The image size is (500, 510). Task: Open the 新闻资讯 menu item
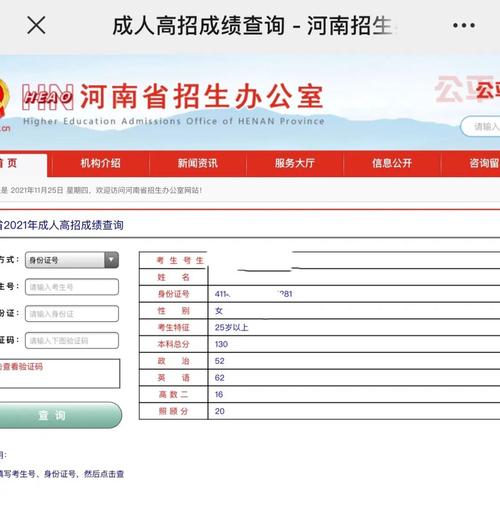pos(197,163)
